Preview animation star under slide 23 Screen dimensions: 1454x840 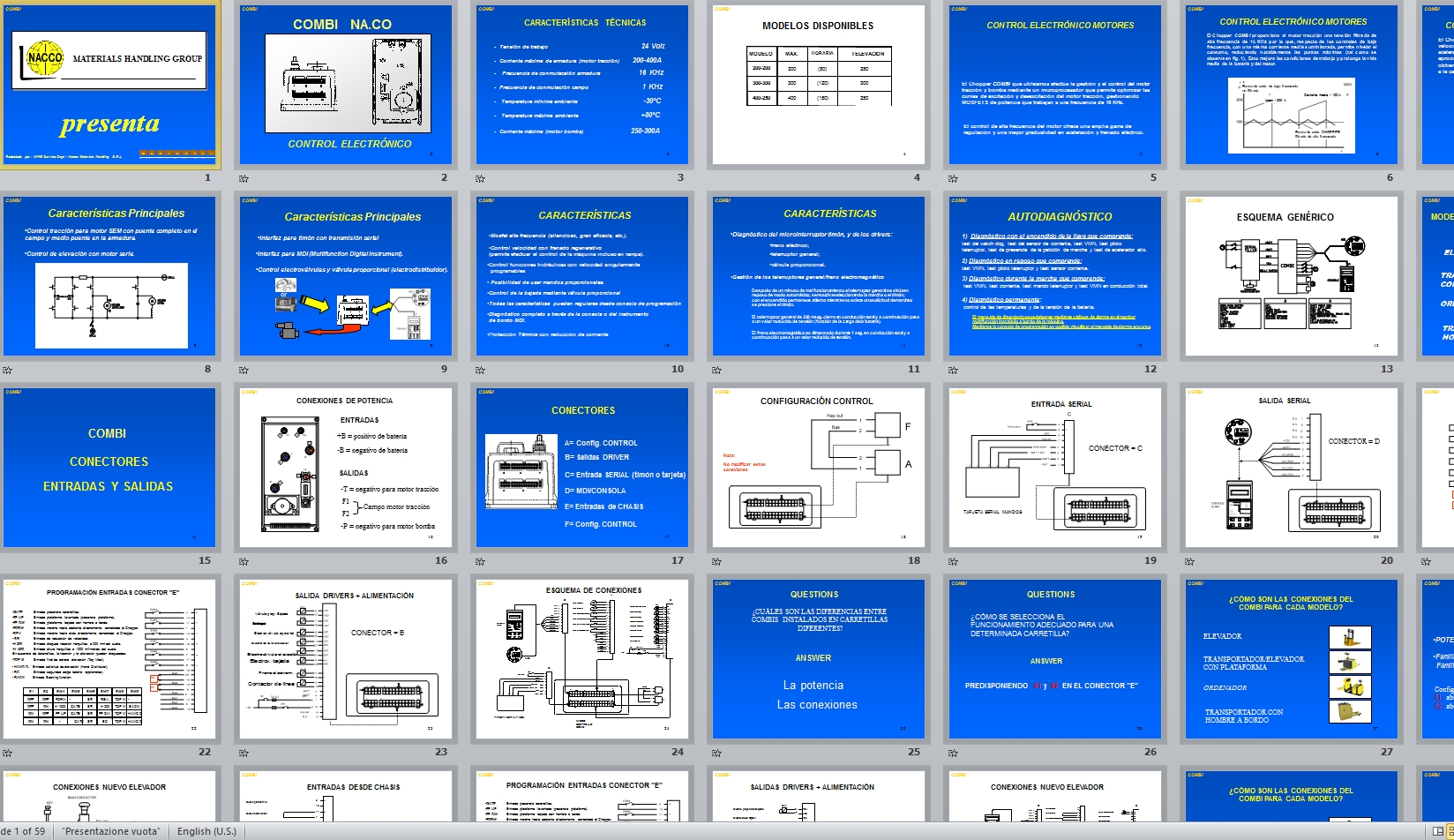coord(244,753)
